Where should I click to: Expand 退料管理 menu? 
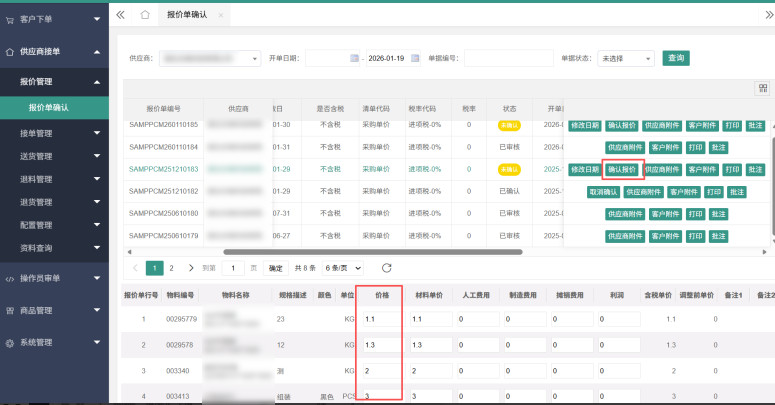[54, 179]
